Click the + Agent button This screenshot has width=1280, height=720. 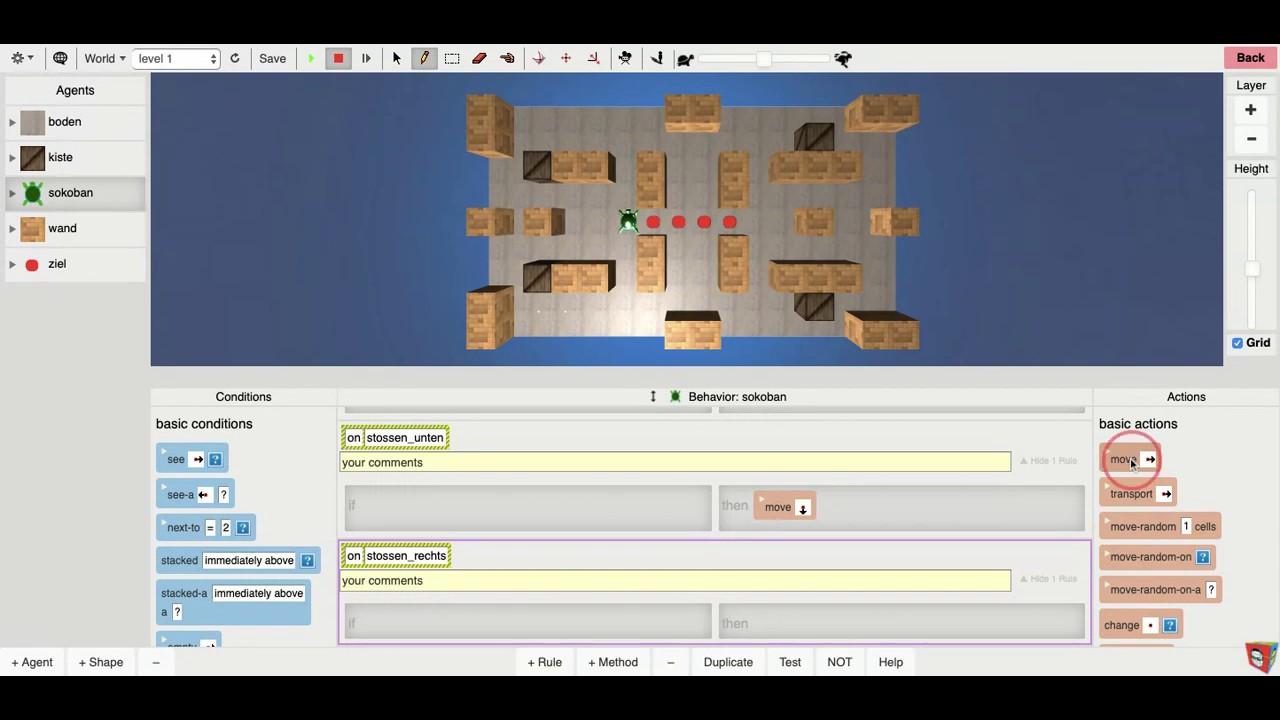[x=32, y=662]
